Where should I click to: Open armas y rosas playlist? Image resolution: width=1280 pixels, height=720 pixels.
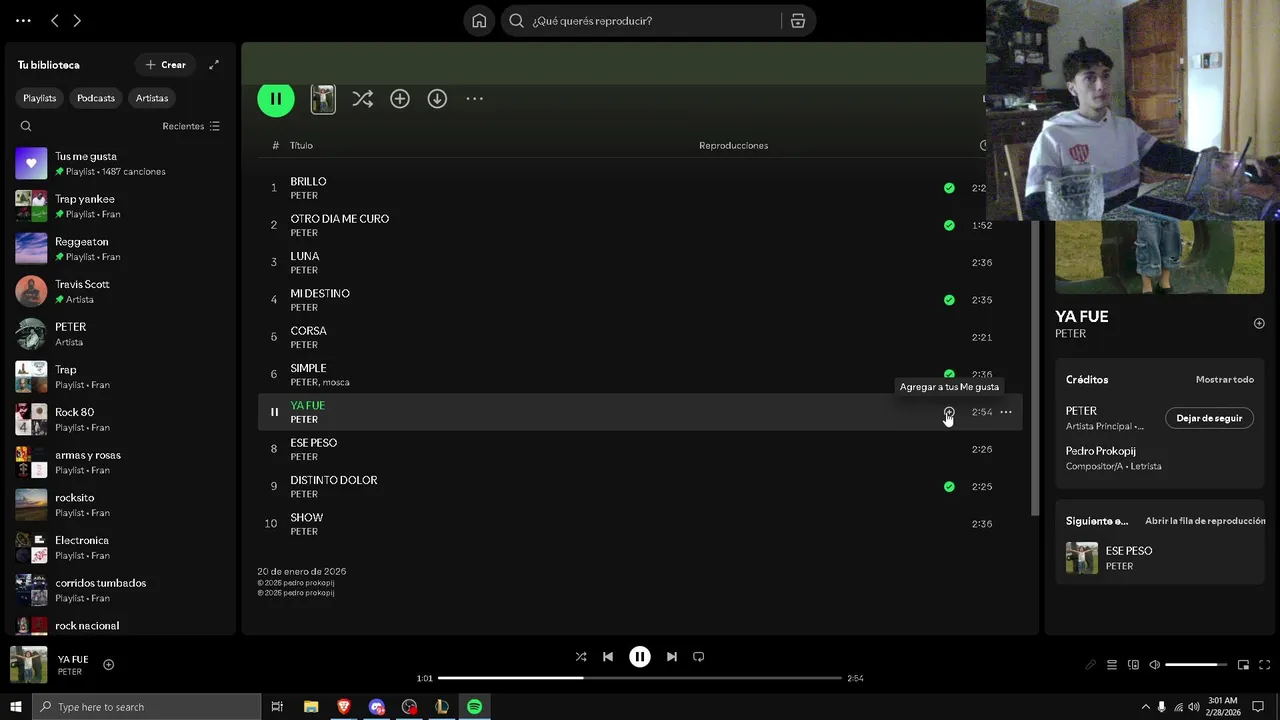(120, 462)
